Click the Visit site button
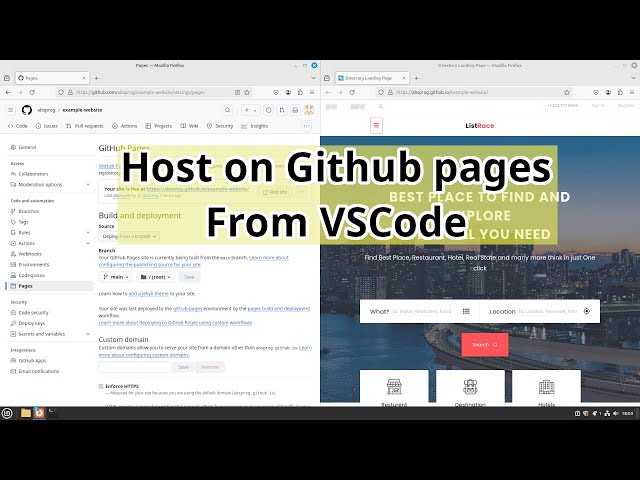640x480 pixels. click(x=276, y=192)
